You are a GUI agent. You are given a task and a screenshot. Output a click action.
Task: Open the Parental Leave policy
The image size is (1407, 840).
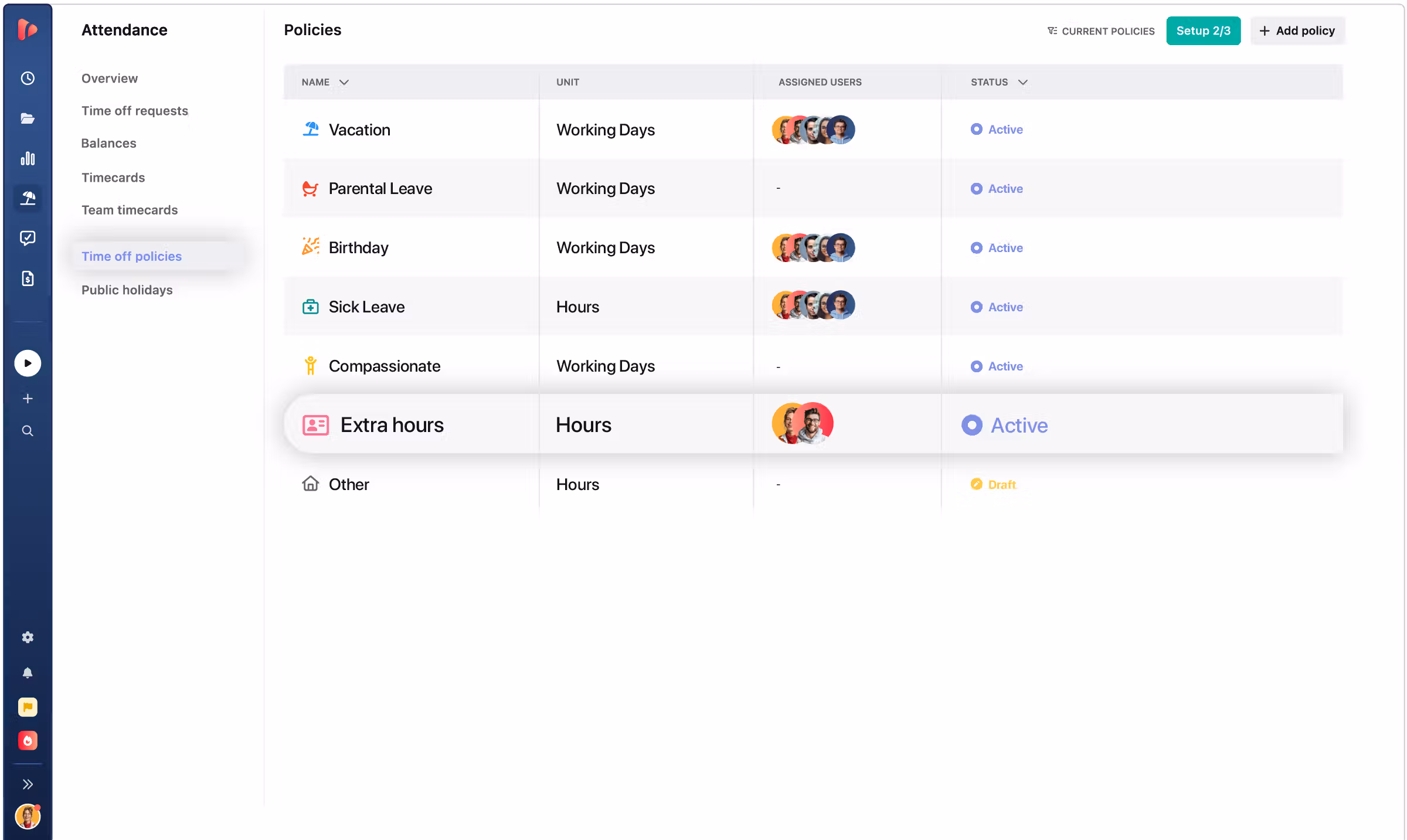click(813, 189)
